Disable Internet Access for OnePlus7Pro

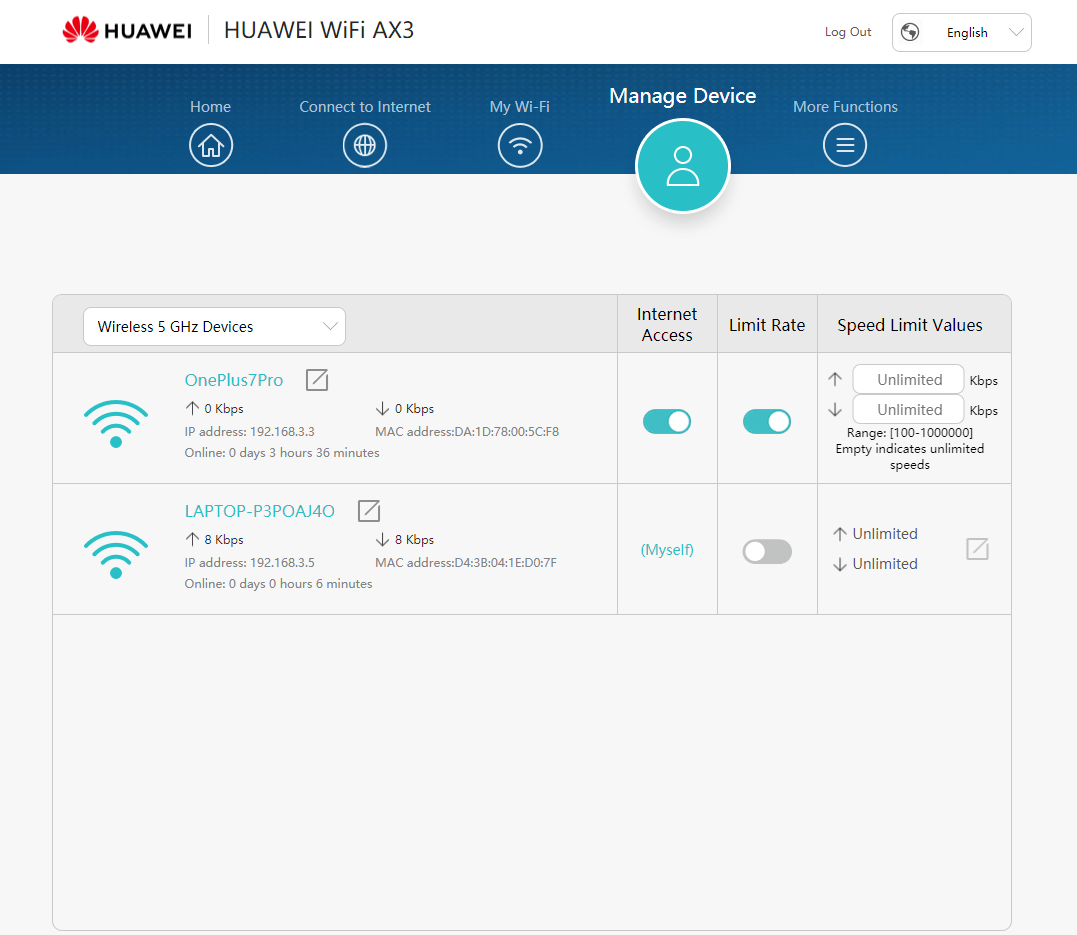tap(667, 421)
